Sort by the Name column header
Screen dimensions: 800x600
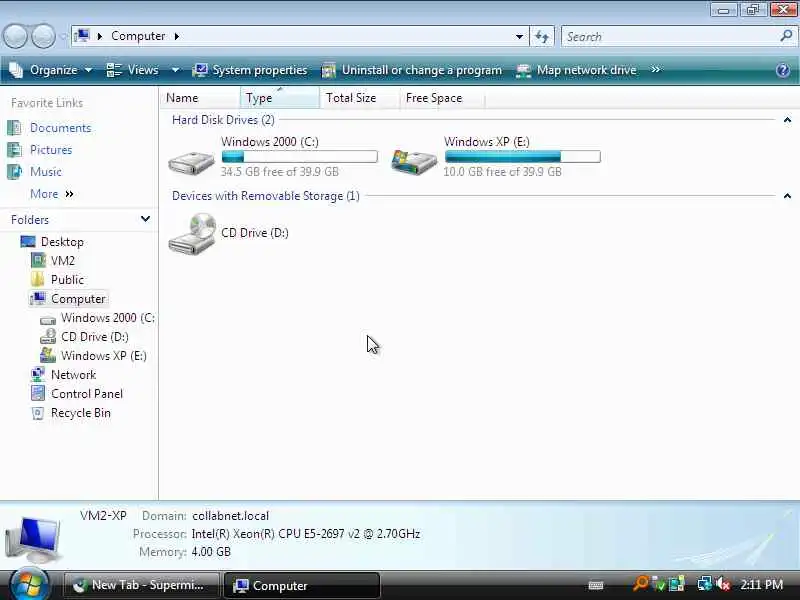tap(201, 97)
